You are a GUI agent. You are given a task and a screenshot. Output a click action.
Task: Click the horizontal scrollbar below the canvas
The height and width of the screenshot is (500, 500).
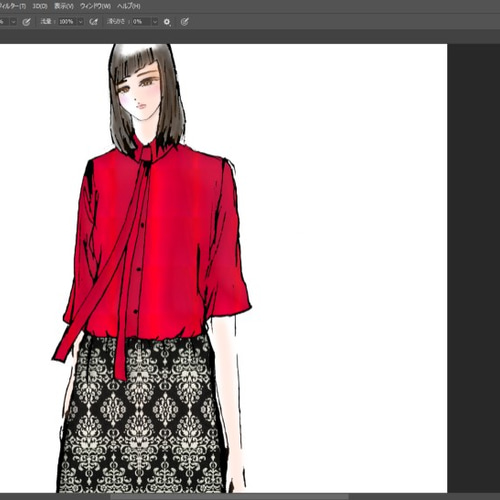pyautogui.click(x=230, y=497)
